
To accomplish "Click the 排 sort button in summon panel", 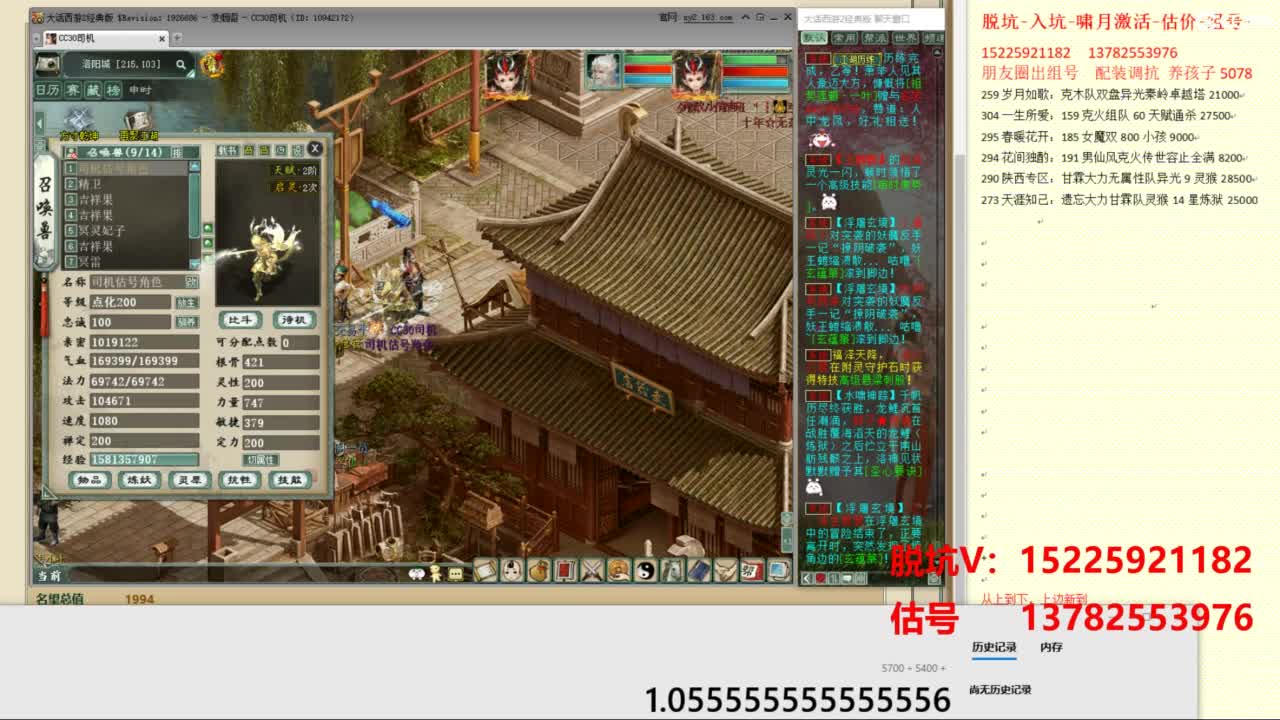I will [x=178, y=152].
